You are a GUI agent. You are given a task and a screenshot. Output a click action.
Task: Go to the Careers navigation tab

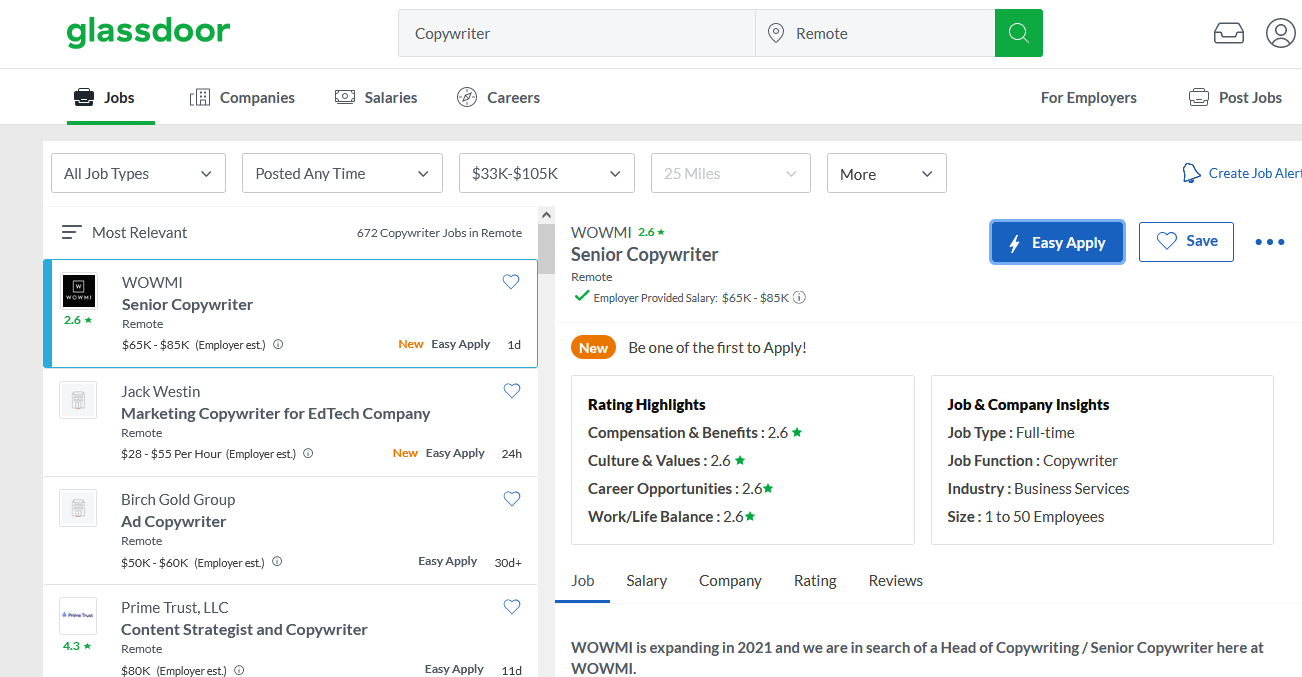498,97
